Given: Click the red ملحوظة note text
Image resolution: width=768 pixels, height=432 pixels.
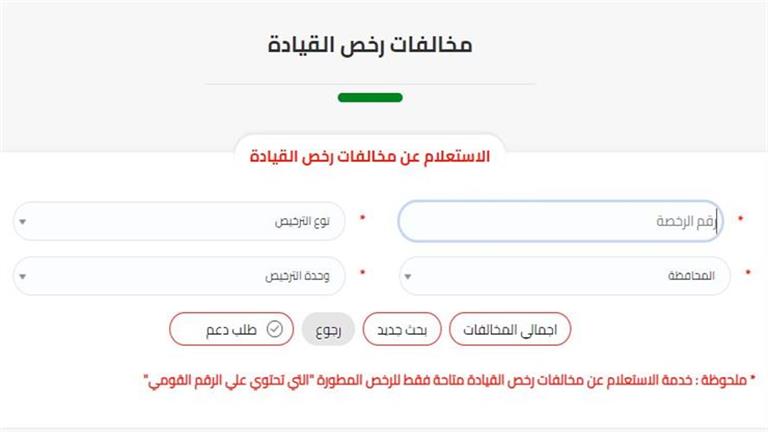Looking at the screenshot, I should 451,380.
